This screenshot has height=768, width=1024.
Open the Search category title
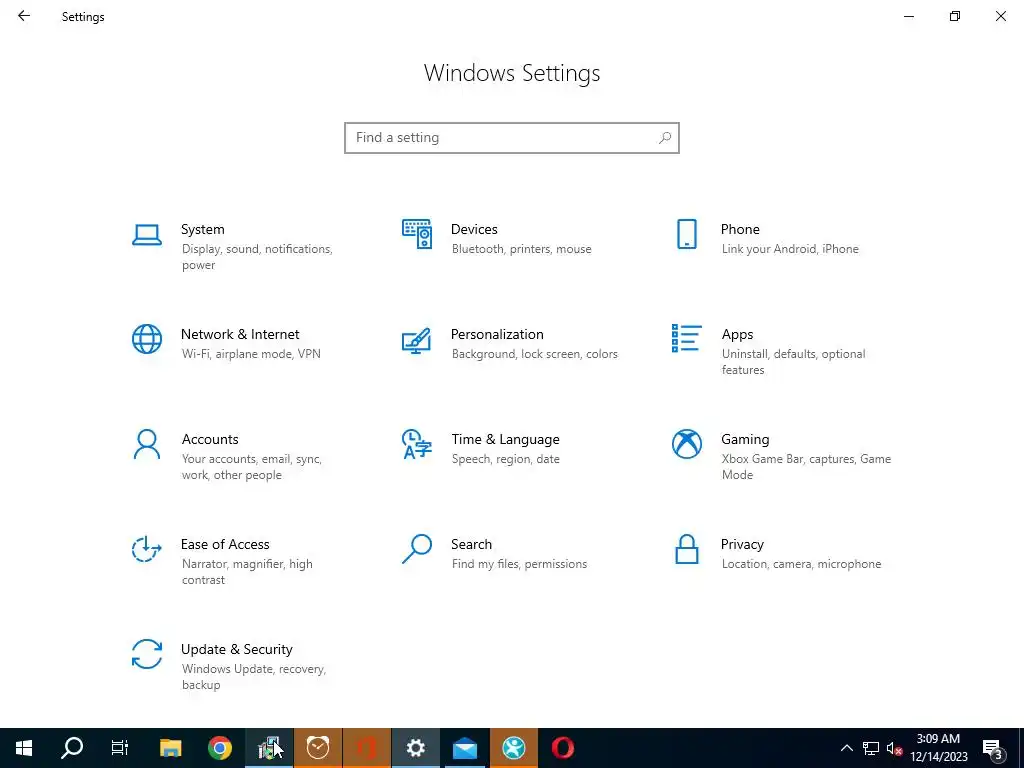point(472,544)
